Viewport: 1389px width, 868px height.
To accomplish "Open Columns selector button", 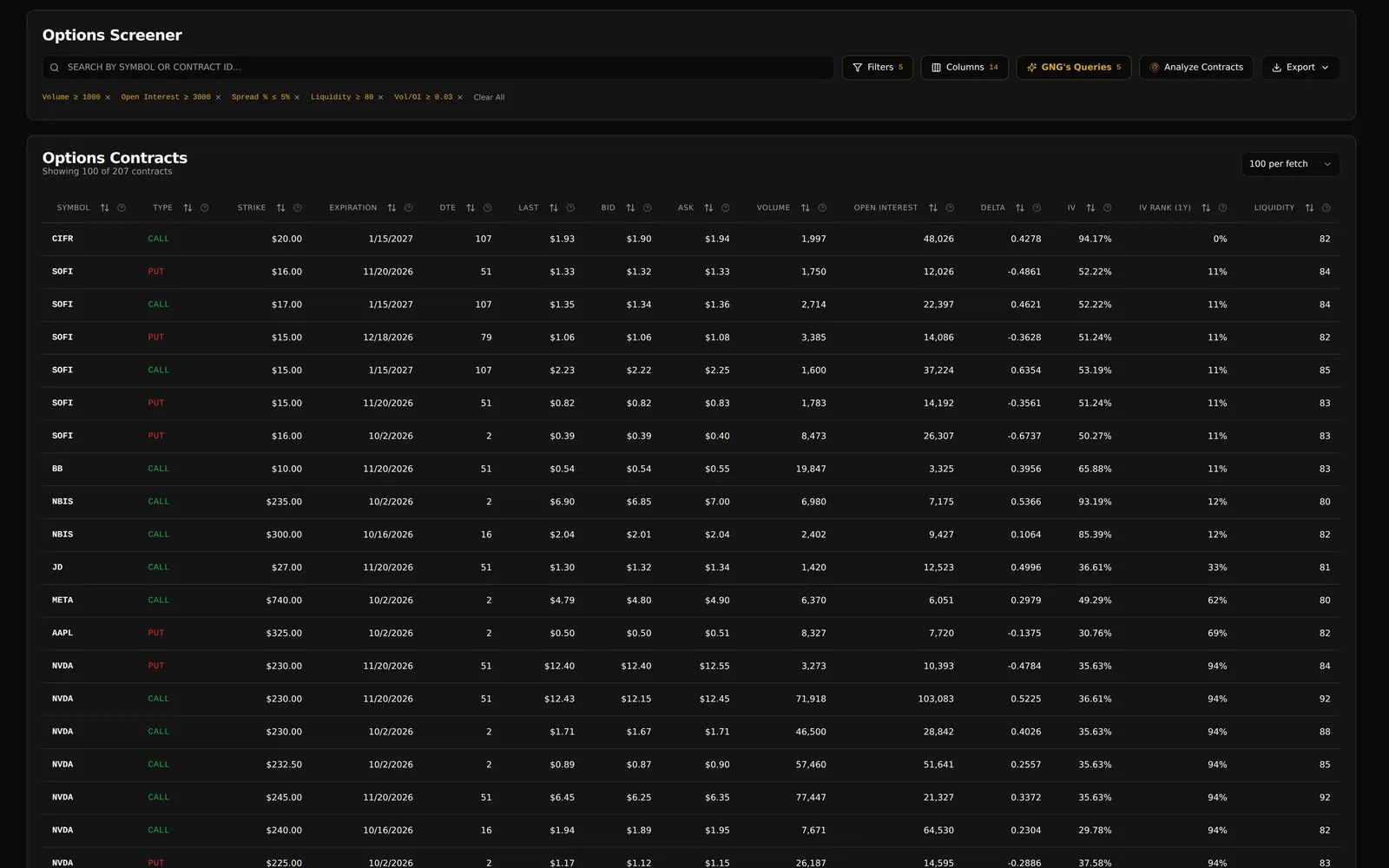I will click(x=964, y=68).
